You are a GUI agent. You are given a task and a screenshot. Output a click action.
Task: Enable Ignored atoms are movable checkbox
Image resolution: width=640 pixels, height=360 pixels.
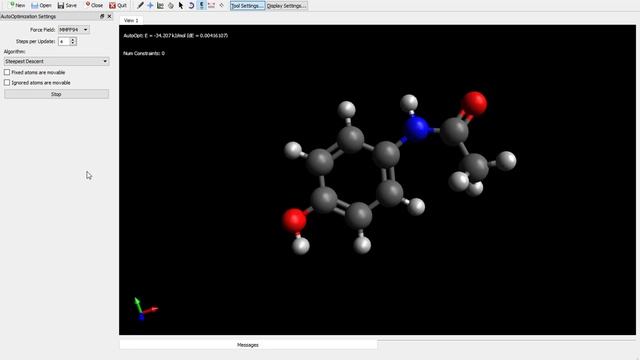tap(7, 82)
